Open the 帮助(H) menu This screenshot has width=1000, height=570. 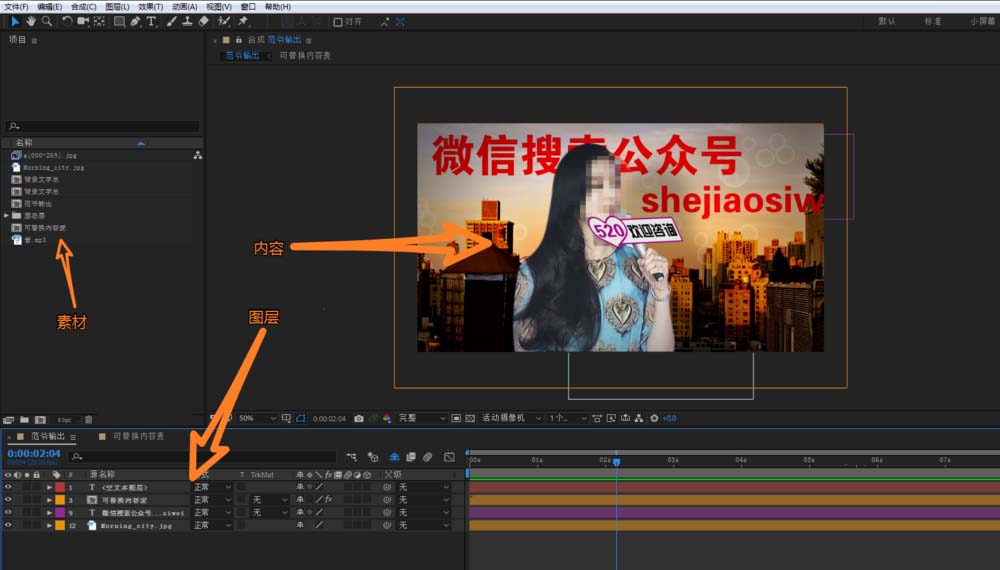[277, 6]
